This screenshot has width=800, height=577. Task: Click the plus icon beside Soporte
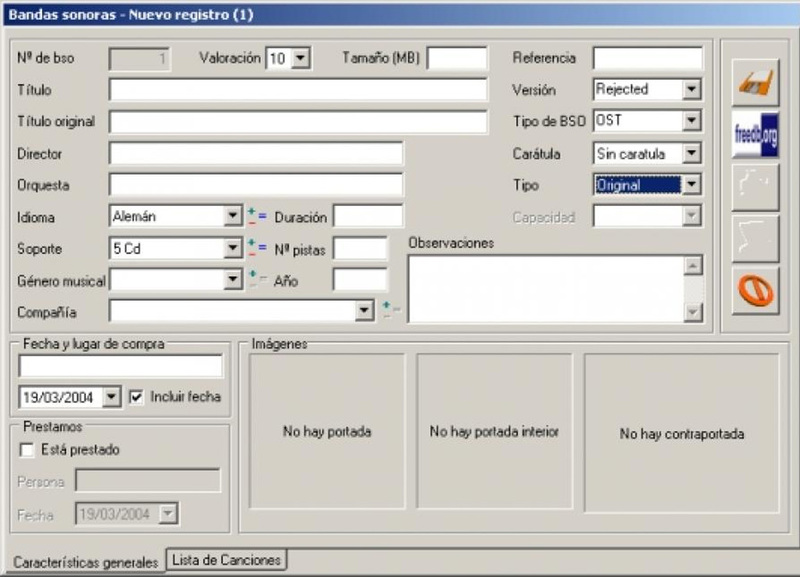(252, 243)
